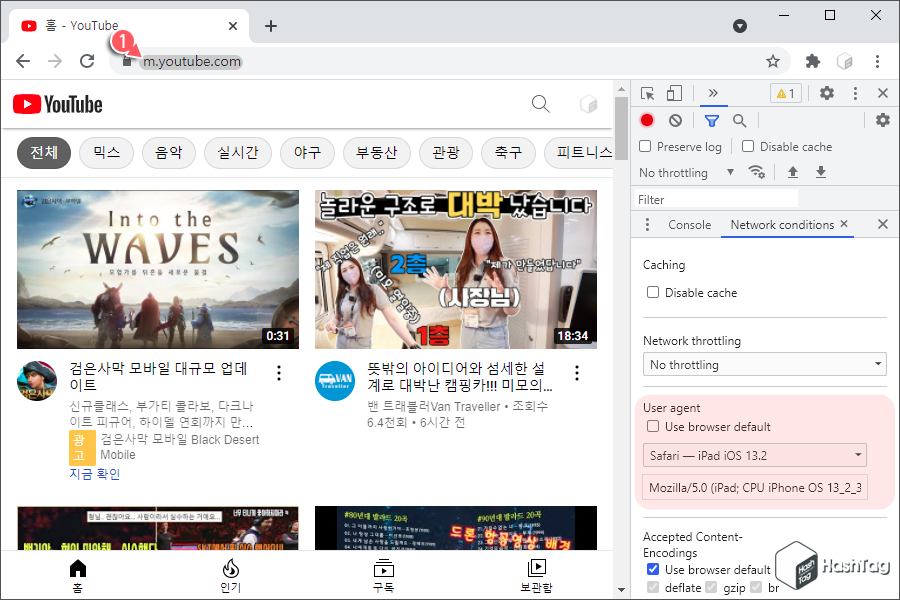Switch to the Console tab

click(689, 224)
